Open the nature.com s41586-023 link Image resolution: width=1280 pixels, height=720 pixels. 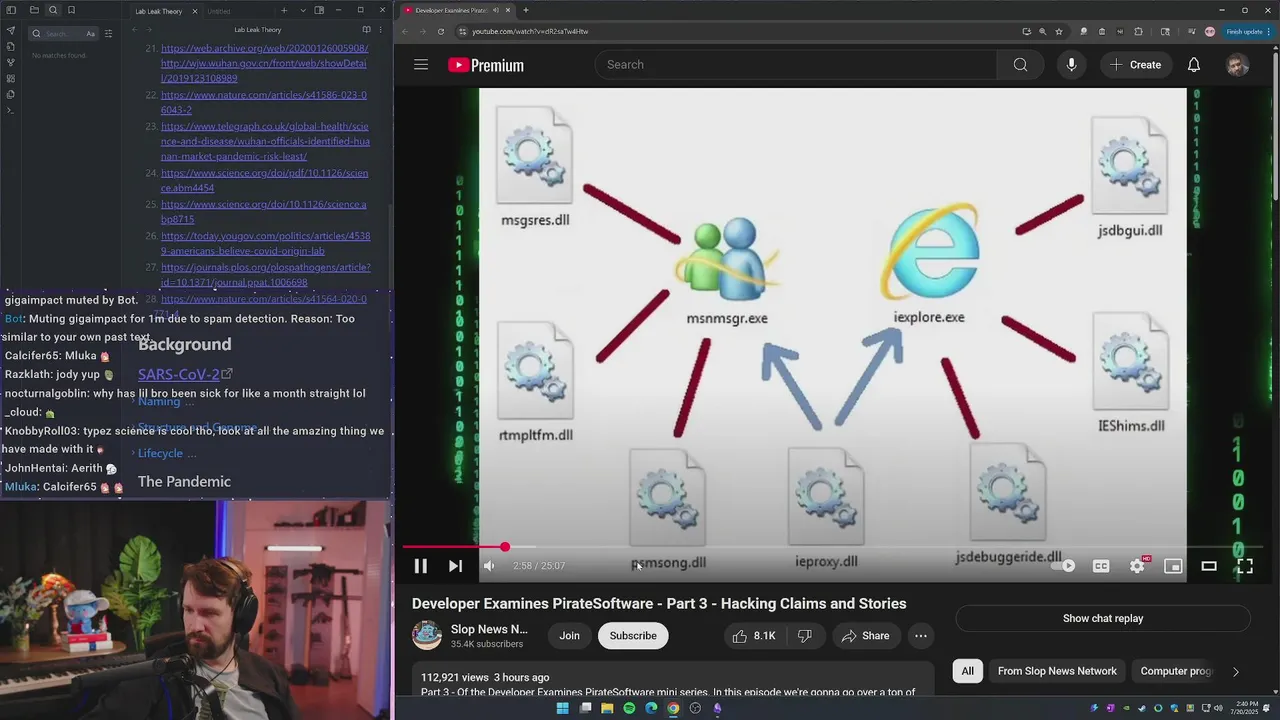pos(264,102)
